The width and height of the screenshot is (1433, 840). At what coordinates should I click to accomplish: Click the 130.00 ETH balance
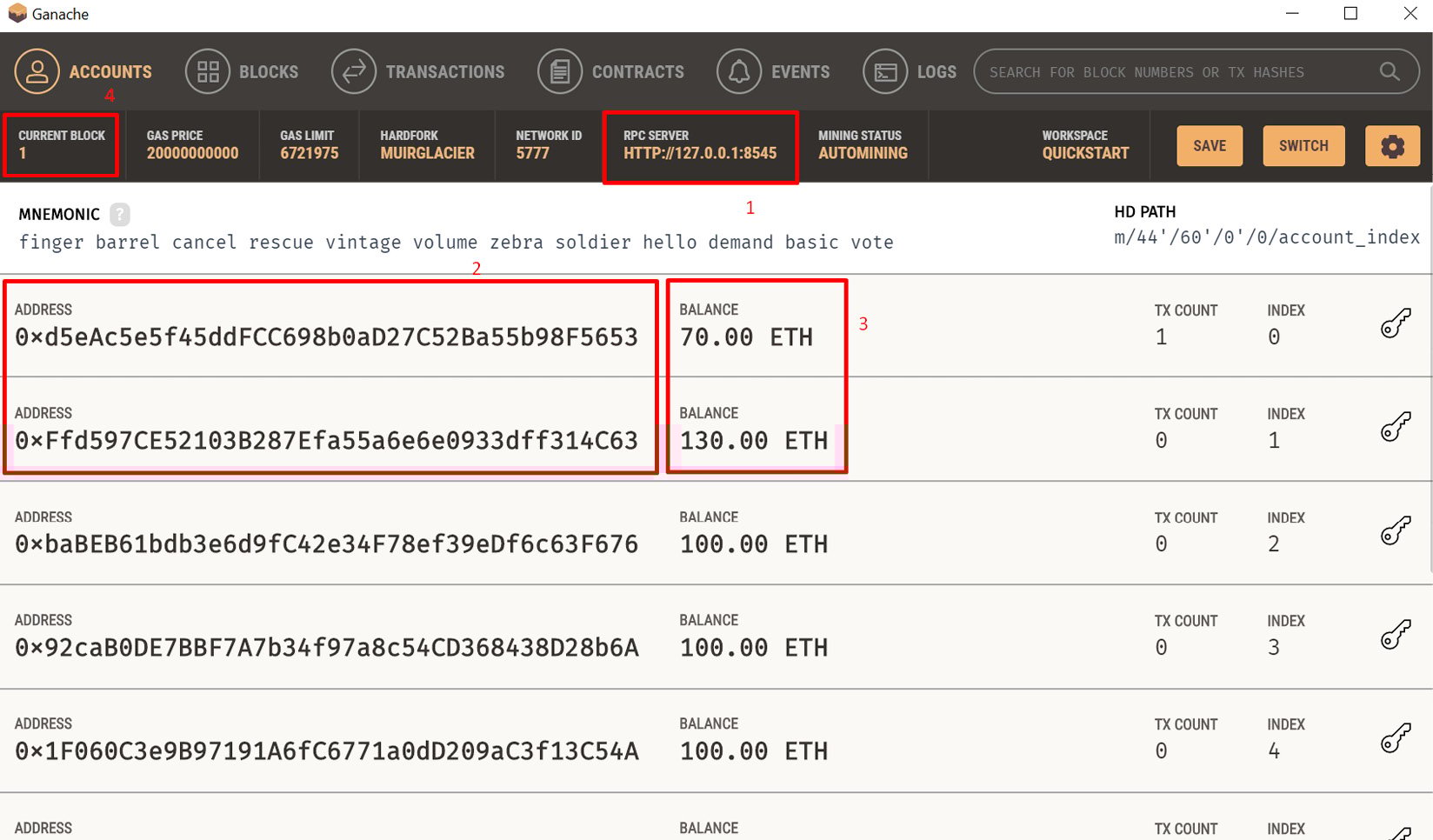pyautogui.click(x=754, y=441)
